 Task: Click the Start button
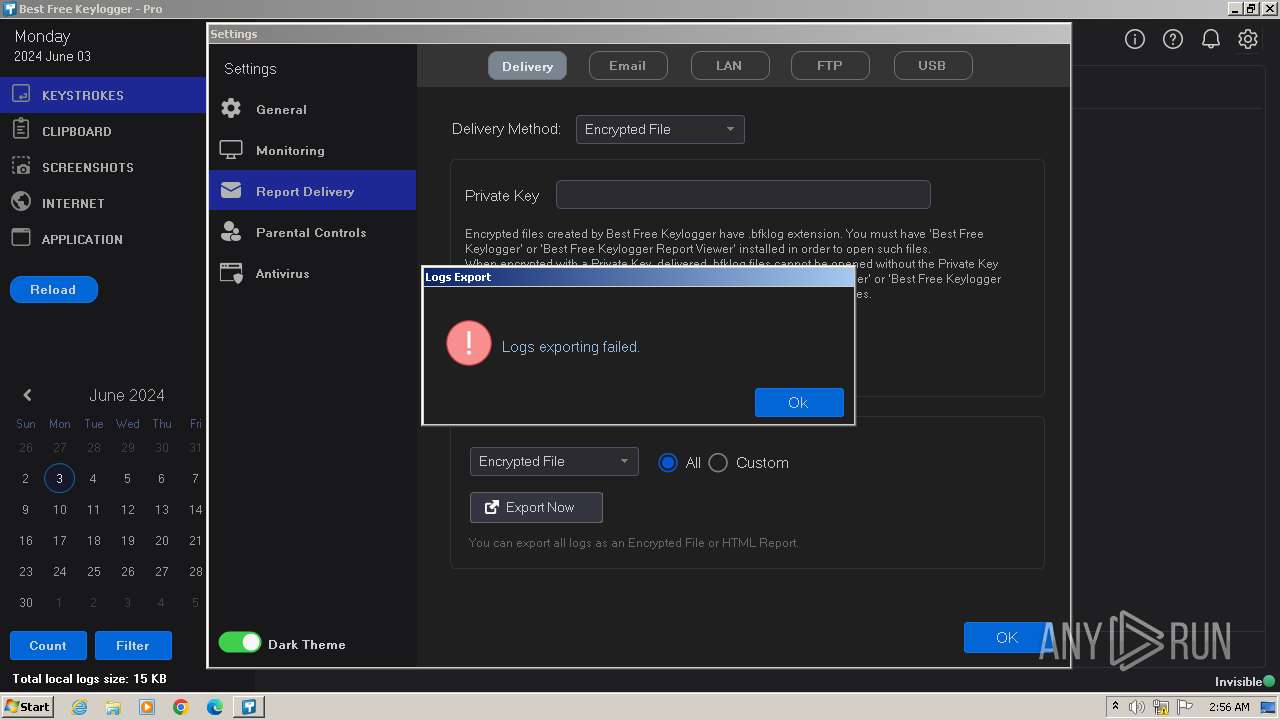coord(27,707)
